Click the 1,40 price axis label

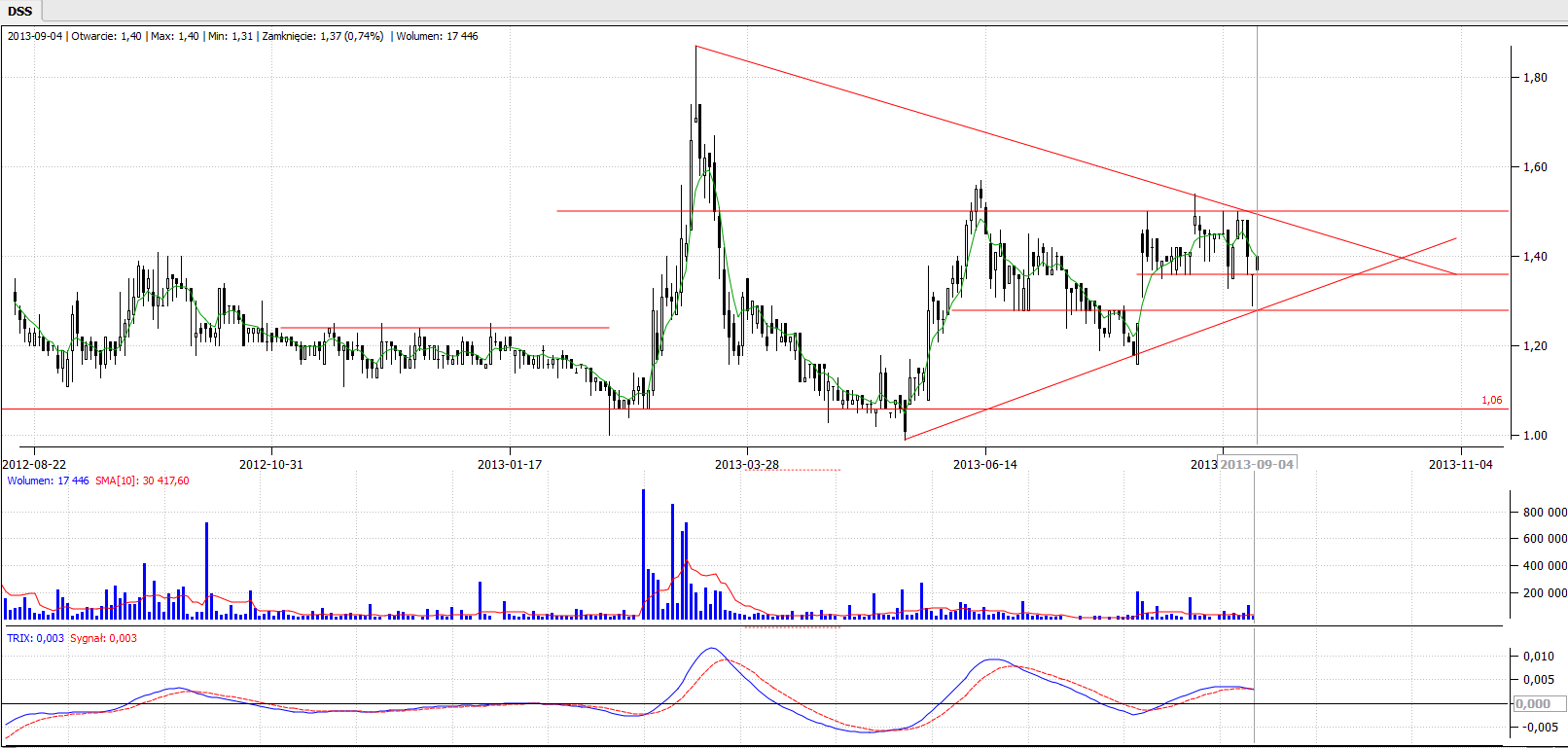(1535, 257)
